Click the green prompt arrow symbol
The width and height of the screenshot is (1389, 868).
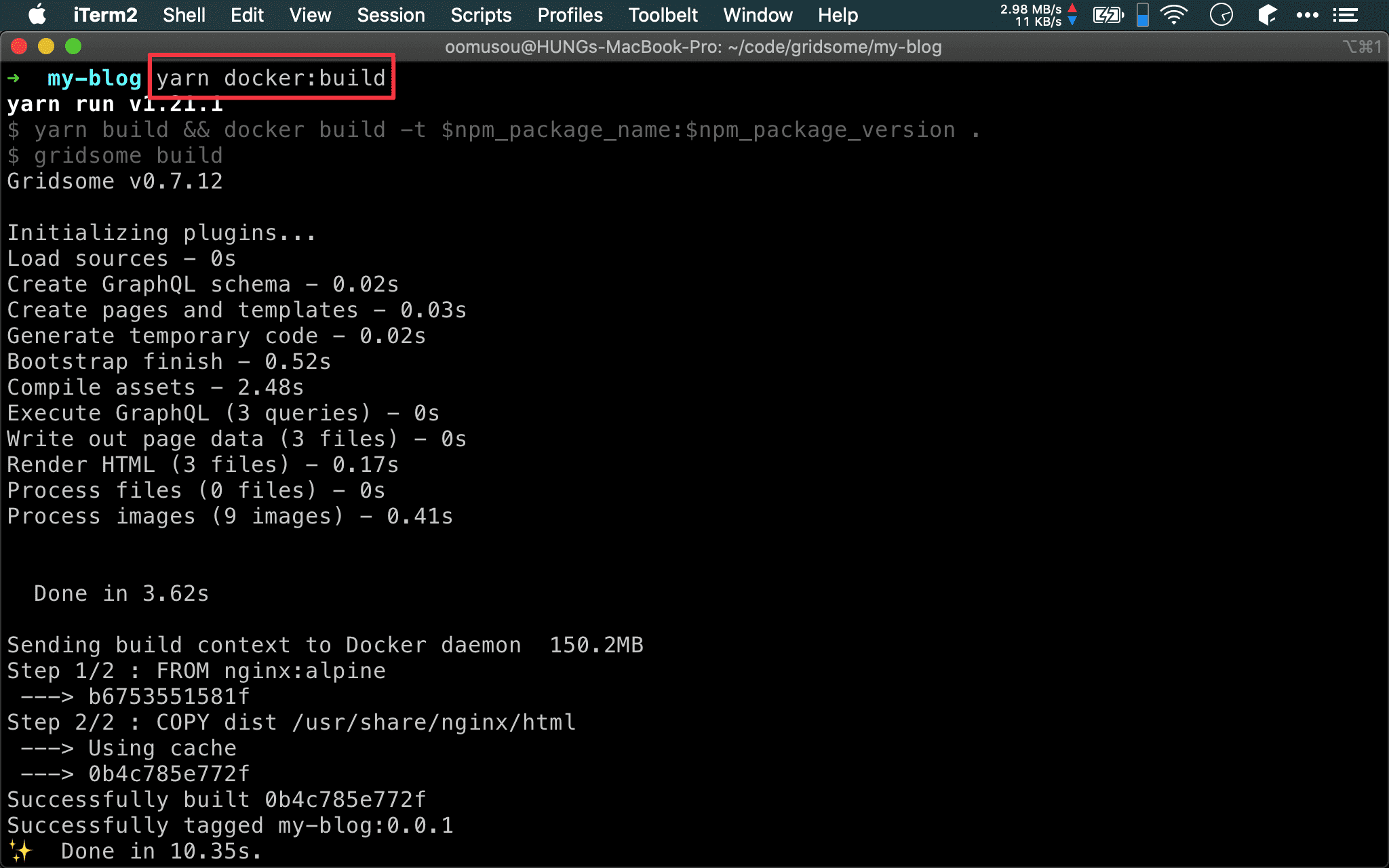[x=14, y=79]
